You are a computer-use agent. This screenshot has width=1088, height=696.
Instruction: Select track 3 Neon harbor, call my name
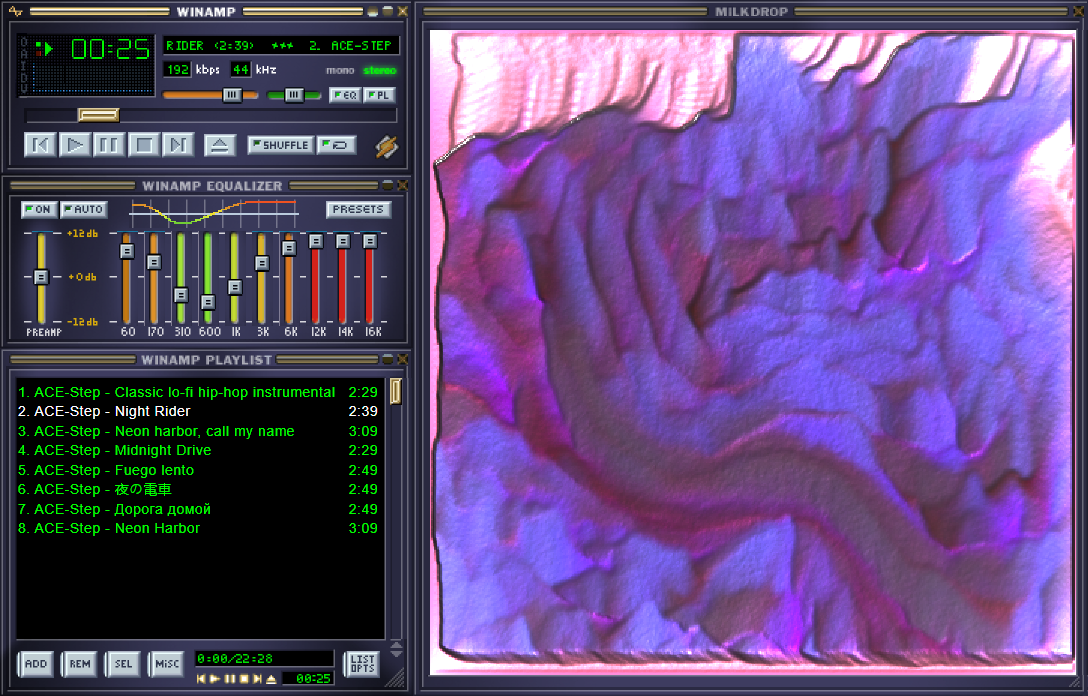(198, 431)
